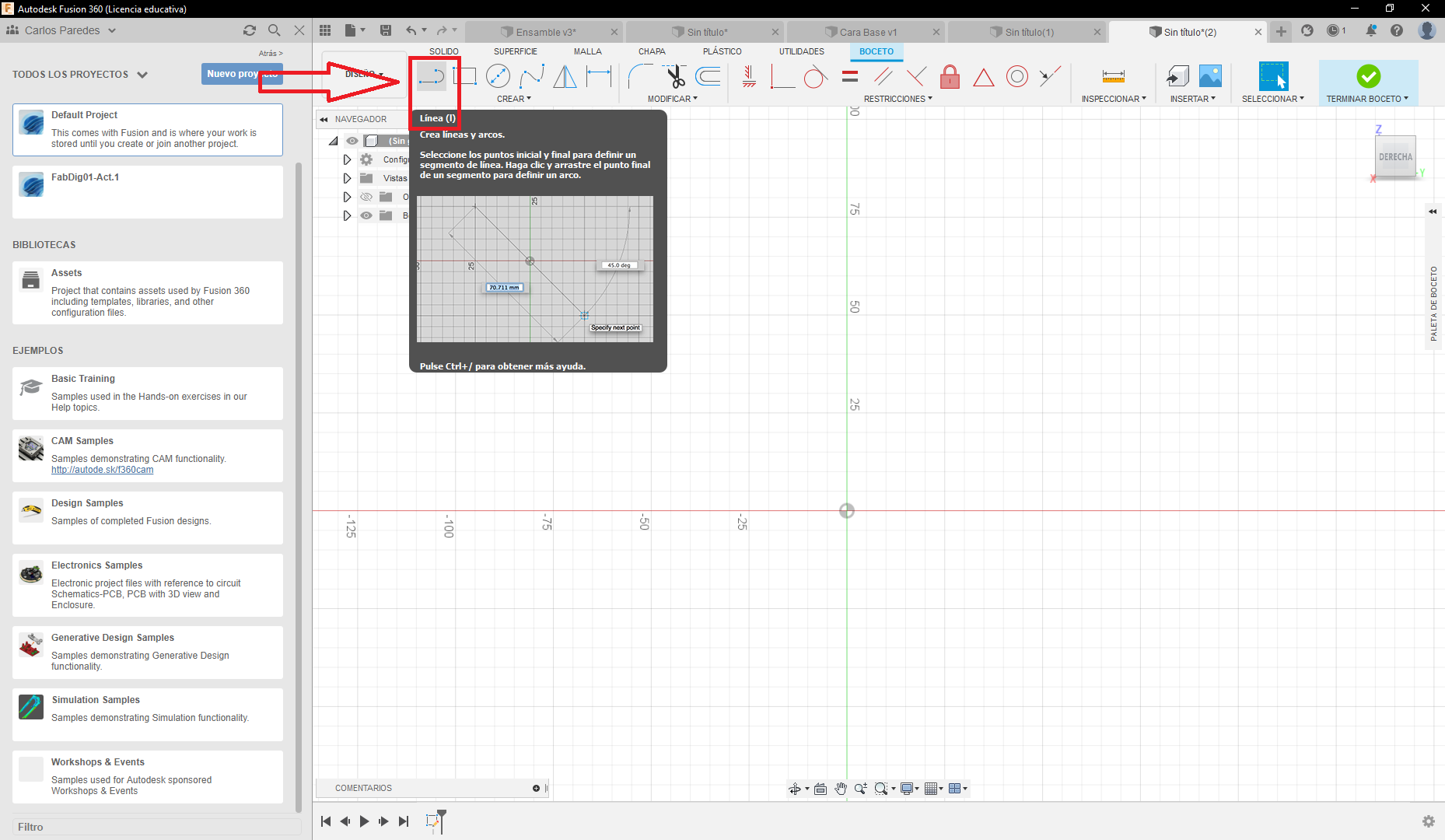Select the circle sketch tool
1445x840 pixels.
(498, 76)
